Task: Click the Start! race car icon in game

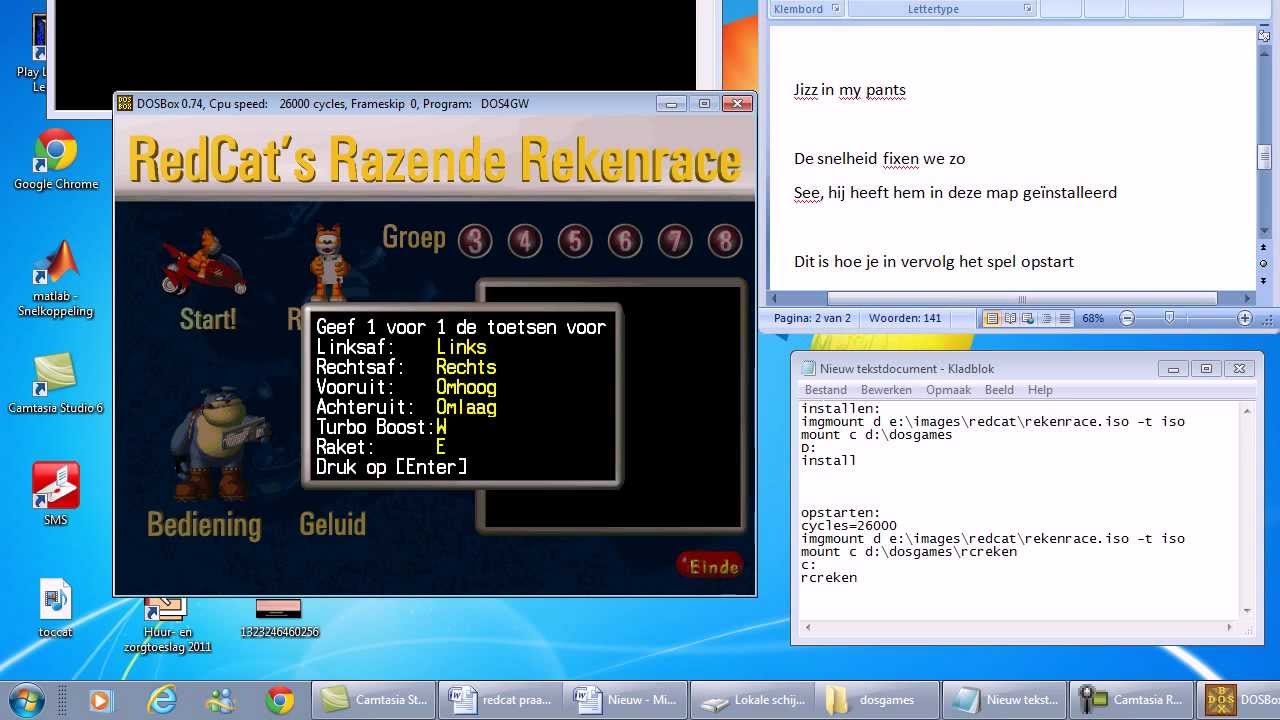Action: (x=205, y=263)
